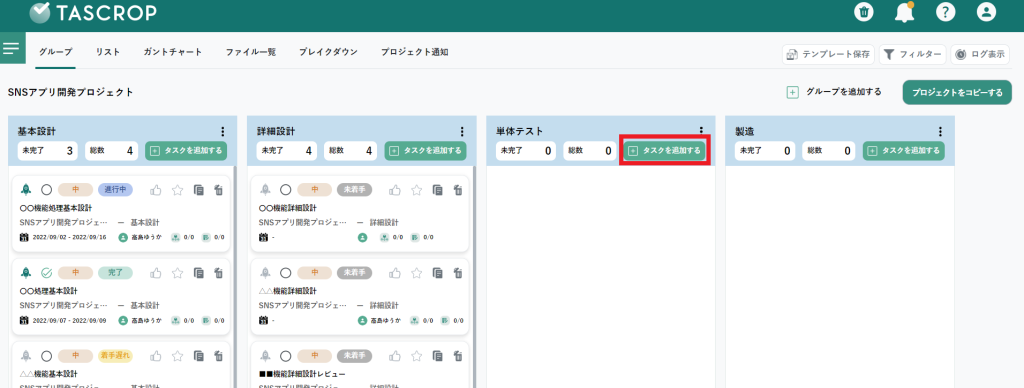Trash the 〇〇処理基本設計 task card
Viewport: 1024px width, 388px height.
(219, 273)
